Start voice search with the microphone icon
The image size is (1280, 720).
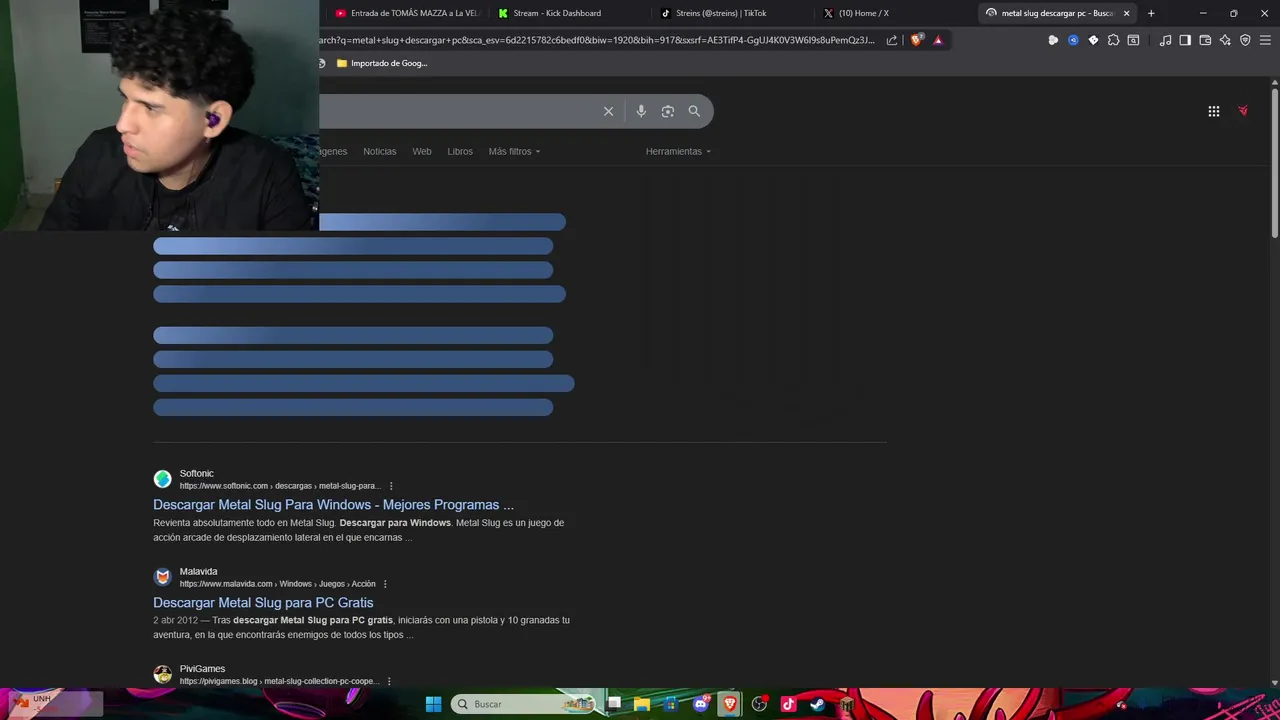point(641,111)
